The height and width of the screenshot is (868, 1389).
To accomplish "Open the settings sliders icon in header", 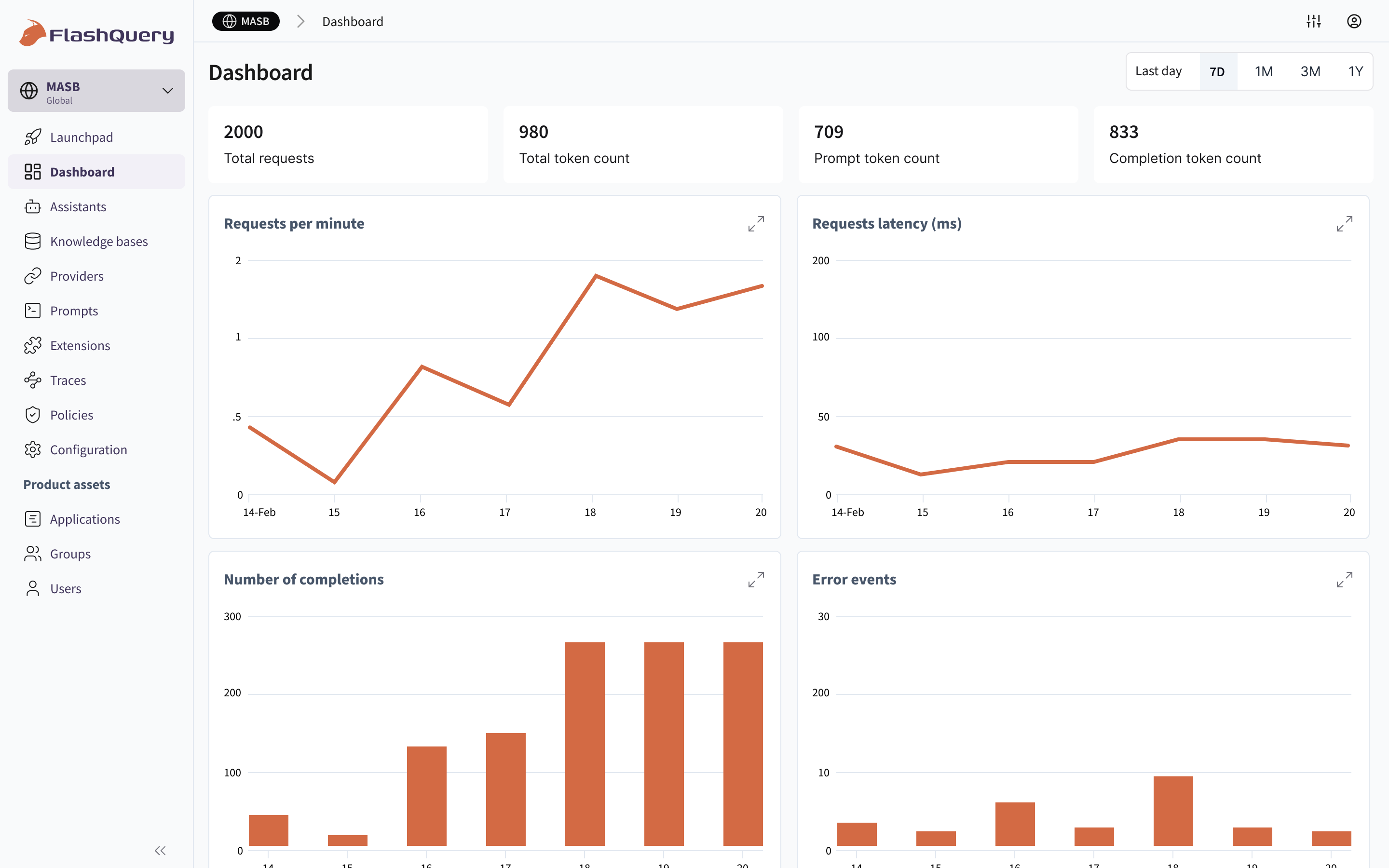I will [x=1313, y=21].
